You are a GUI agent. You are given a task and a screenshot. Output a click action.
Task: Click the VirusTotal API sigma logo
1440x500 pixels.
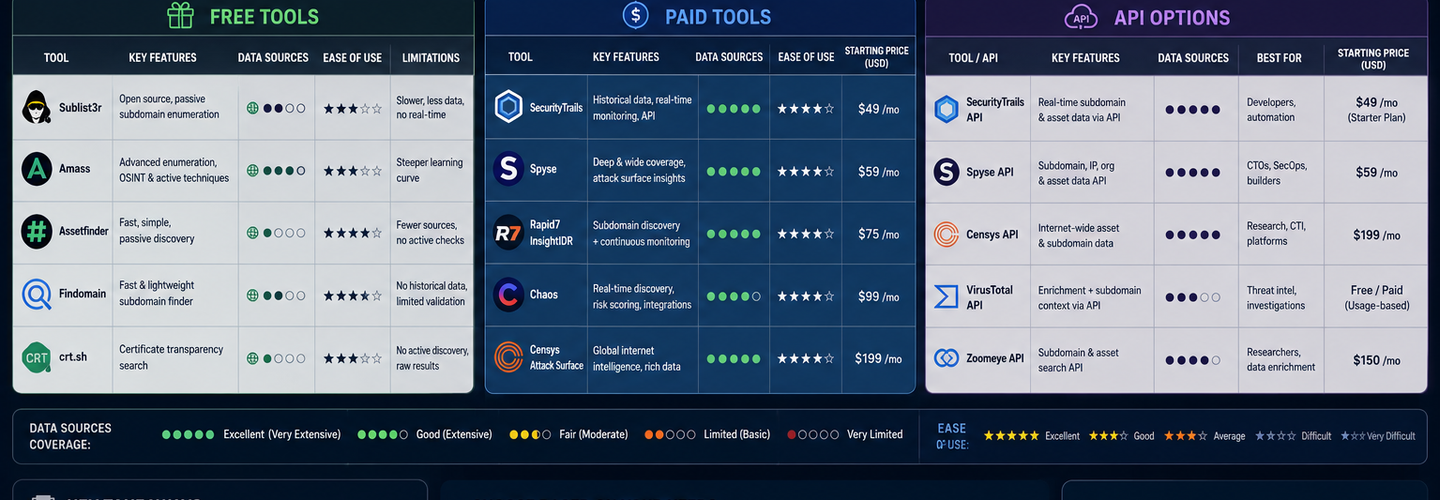(946, 296)
